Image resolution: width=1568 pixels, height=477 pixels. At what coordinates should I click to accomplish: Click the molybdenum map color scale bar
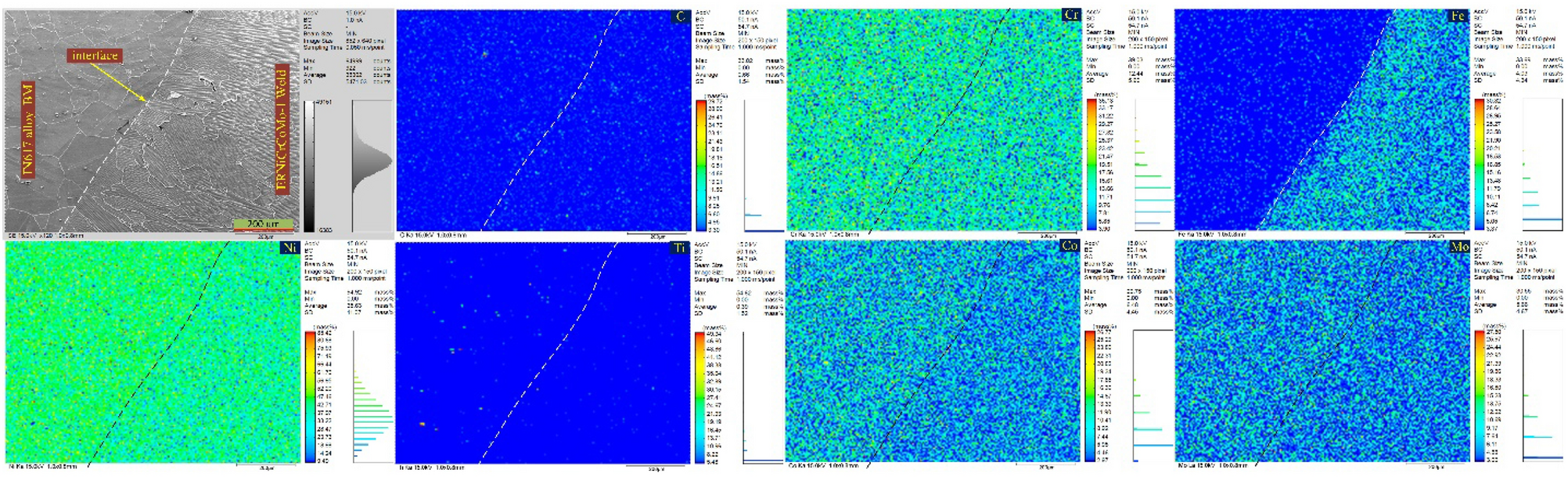pyautogui.click(x=1479, y=396)
